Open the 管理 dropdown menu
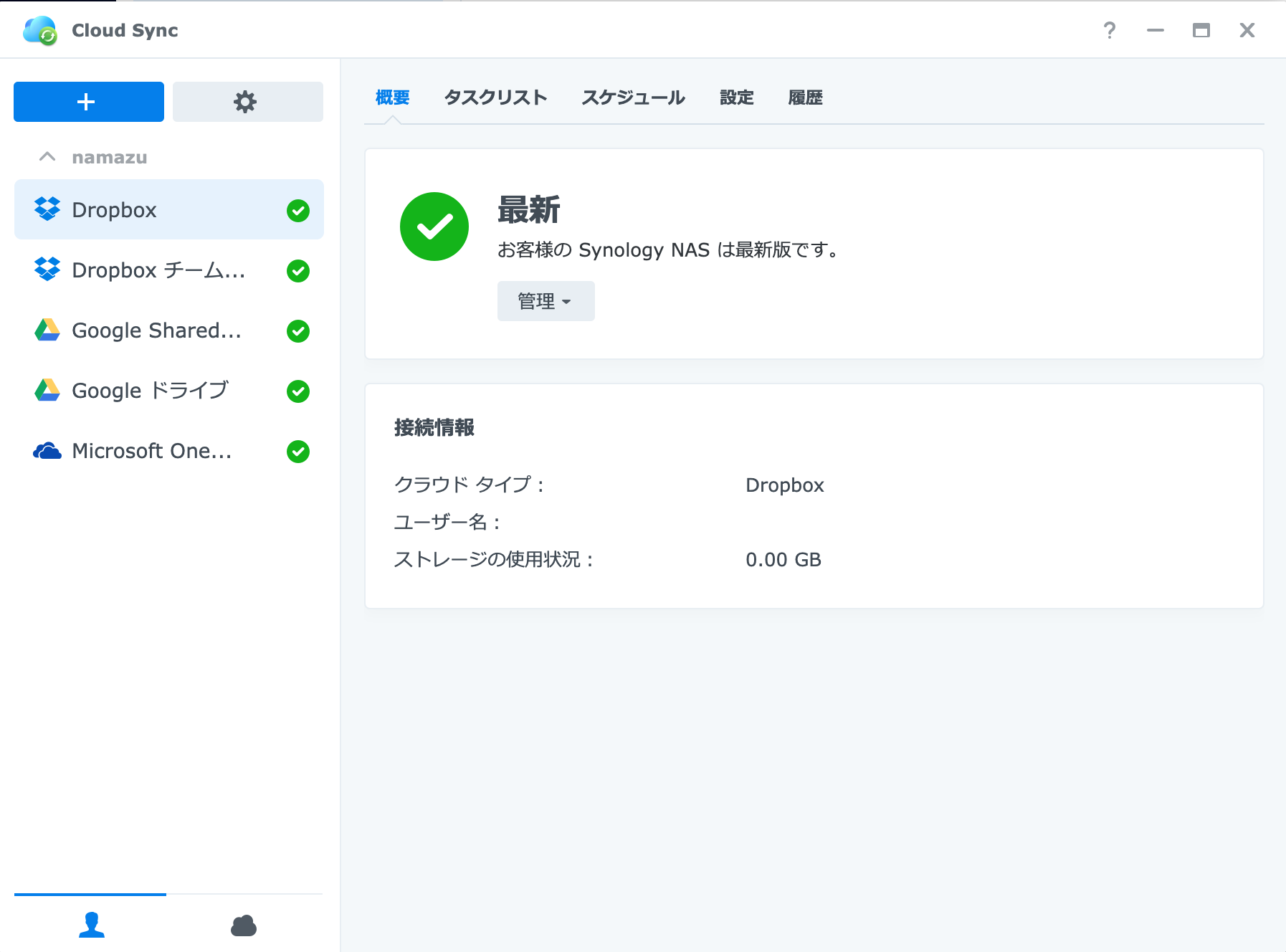This screenshot has width=1286, height=952. point(546,301)
